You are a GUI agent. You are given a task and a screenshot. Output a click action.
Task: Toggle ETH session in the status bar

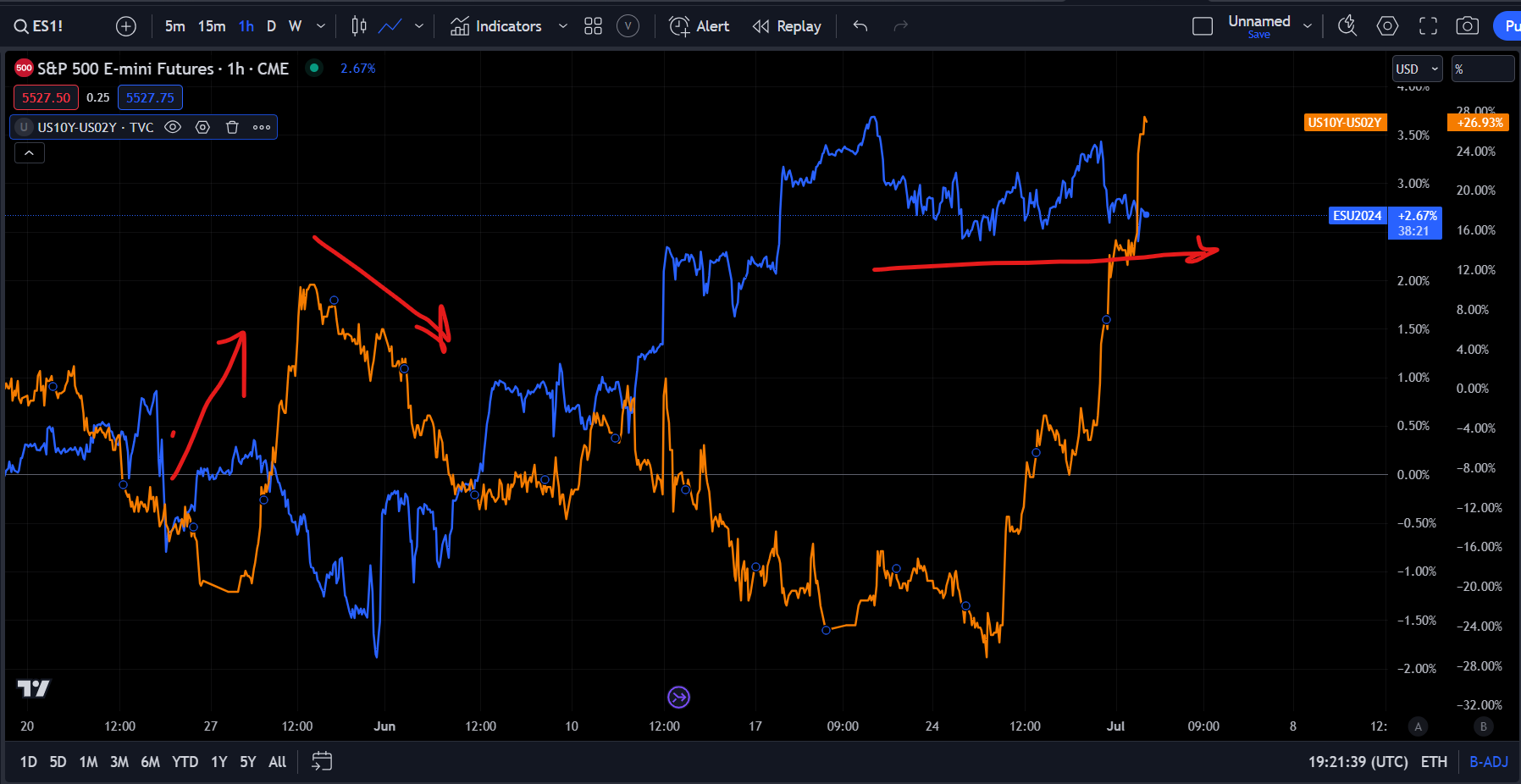1433,761
